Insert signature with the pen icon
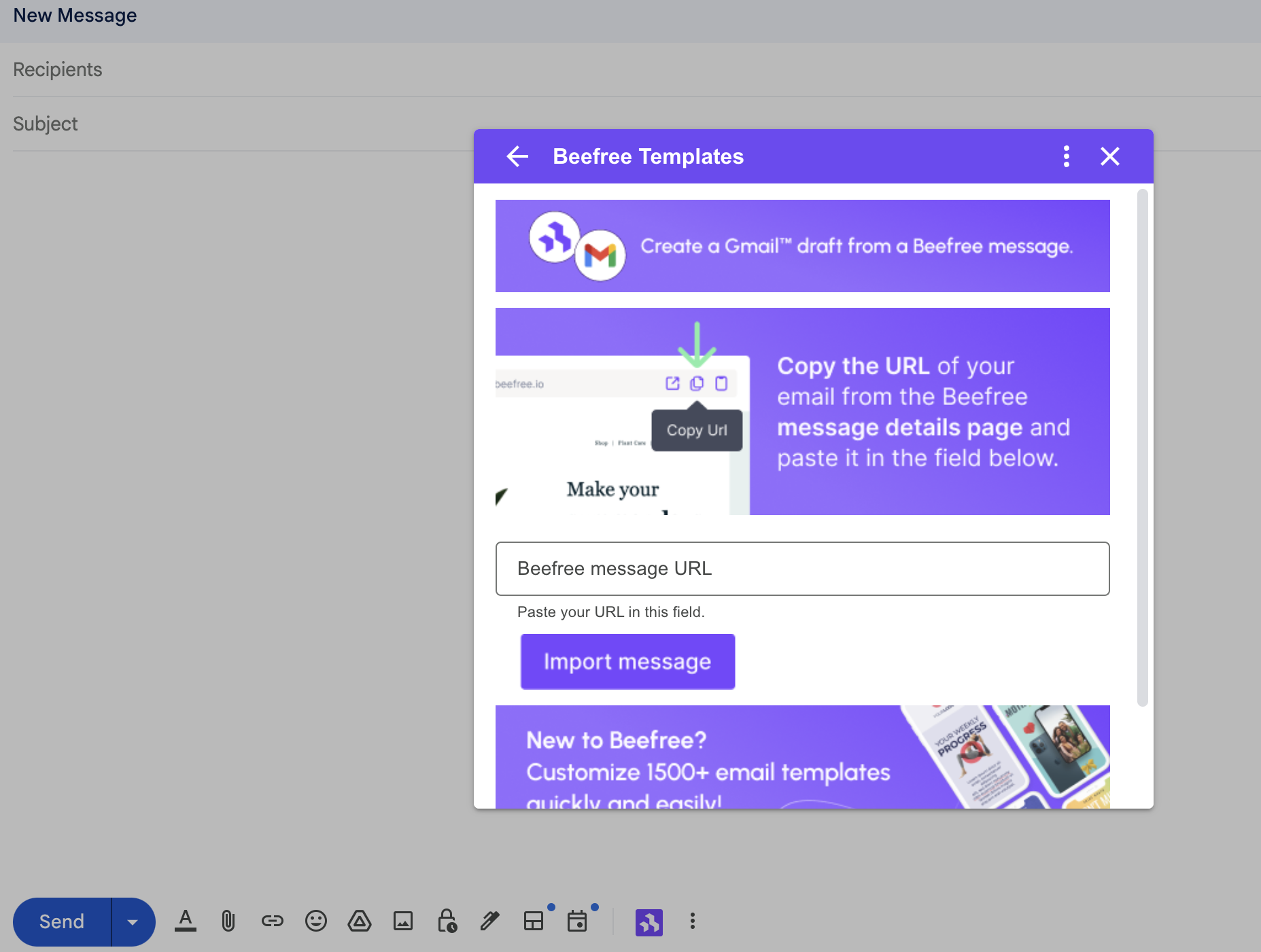Viewport: 1261px width, 952px height. [x=489, y=921]
